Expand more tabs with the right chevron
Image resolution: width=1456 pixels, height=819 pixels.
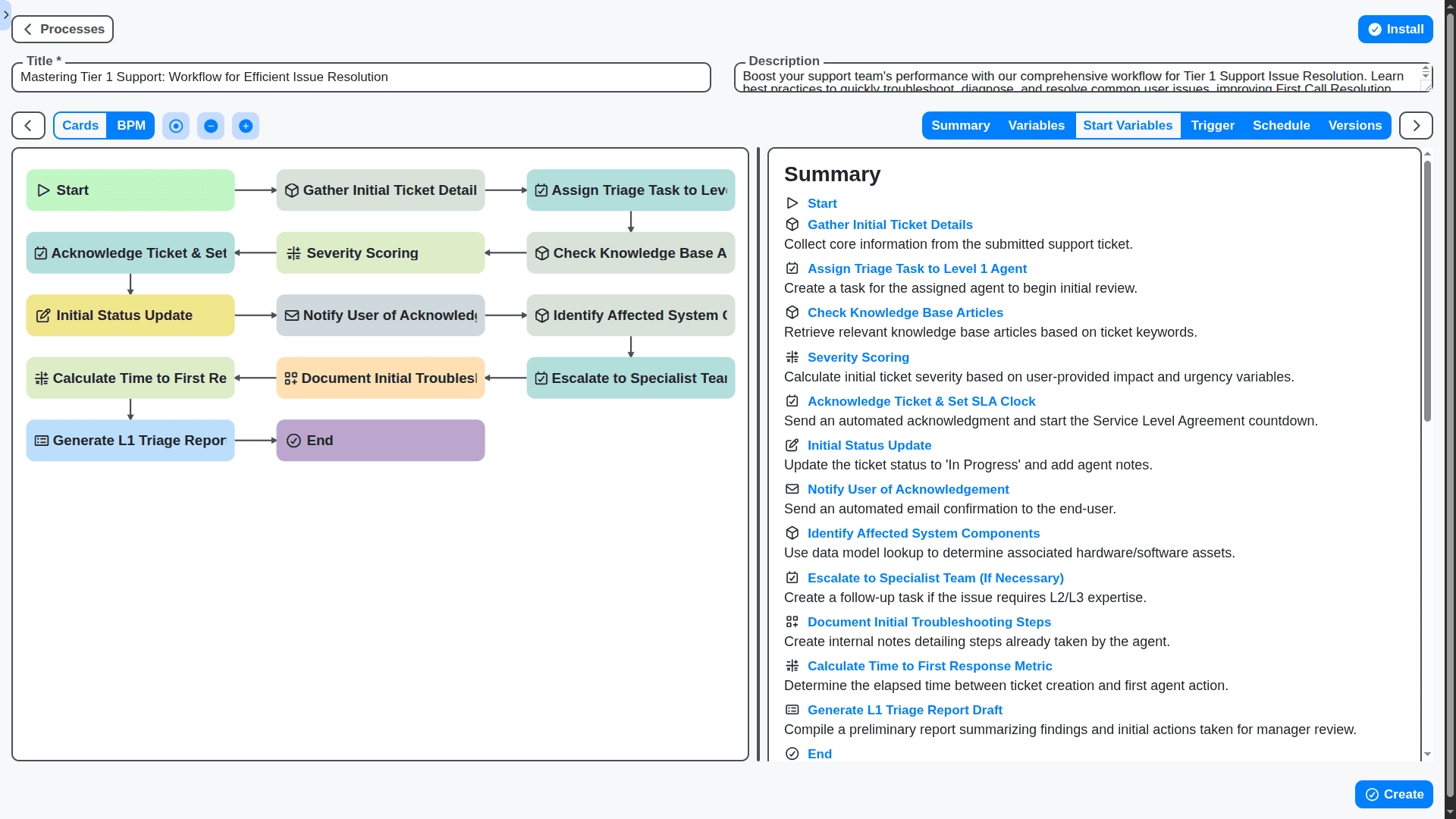1415,125
